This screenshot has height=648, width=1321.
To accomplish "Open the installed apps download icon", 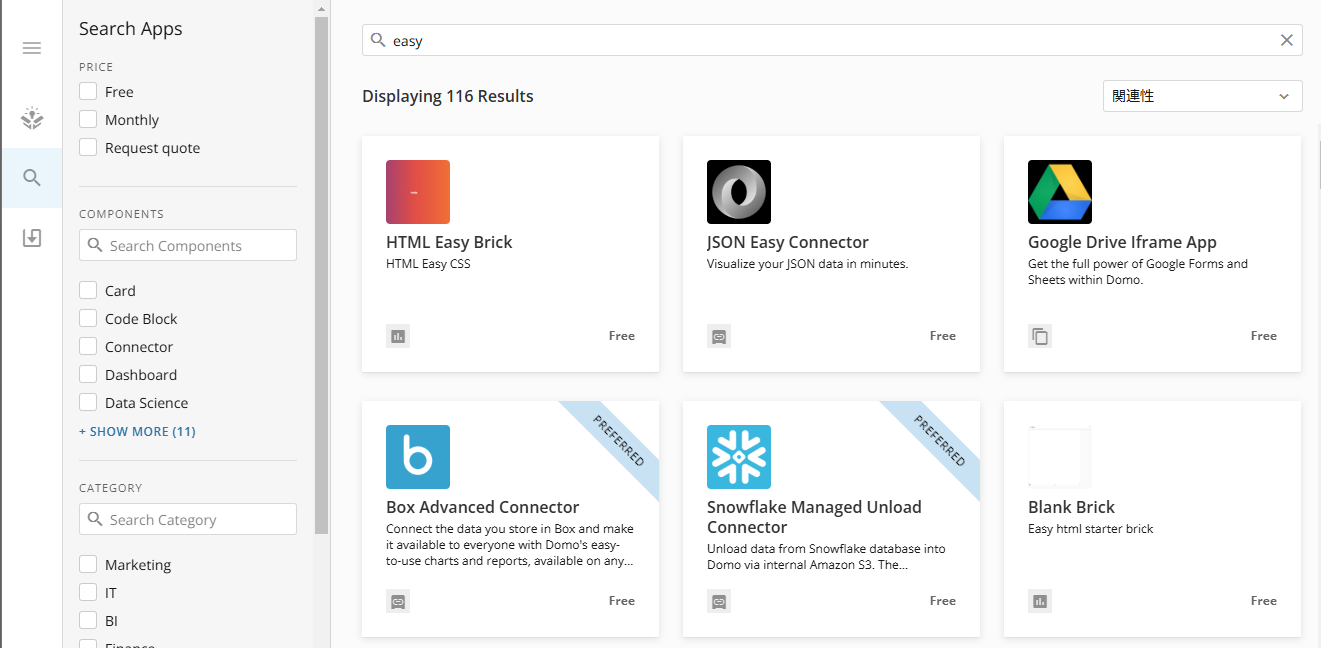I will click(32, 238).
